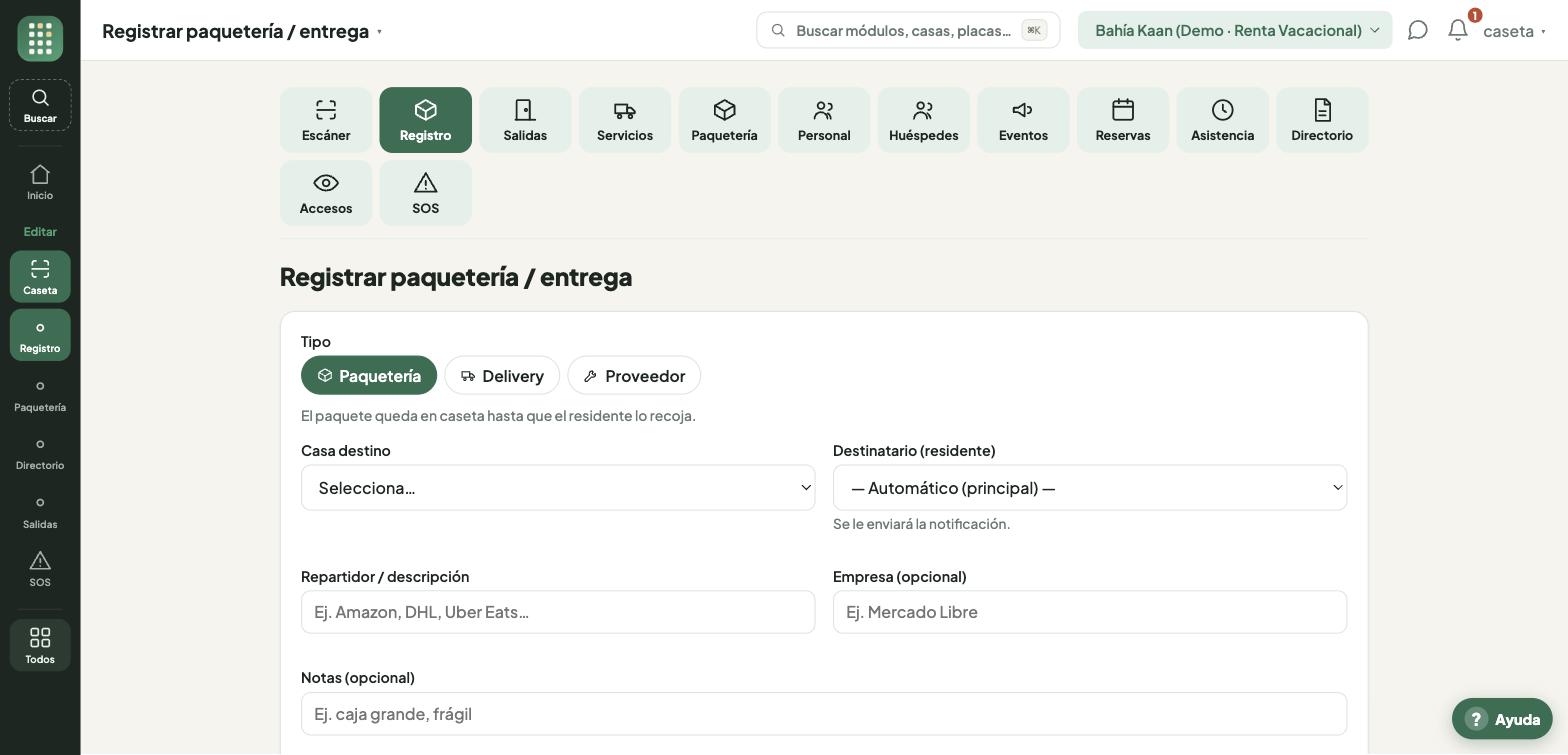
Task: Open the Reservas calendar tile
Action: pos(1123,120)
